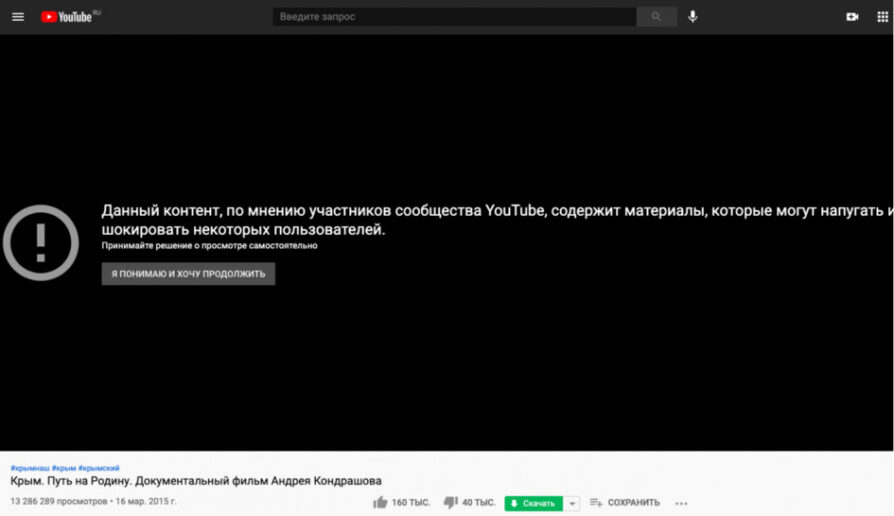Open the hamburger guide menu
The width and height of the screenshot is (894, 516).
[x=18, y=17]
